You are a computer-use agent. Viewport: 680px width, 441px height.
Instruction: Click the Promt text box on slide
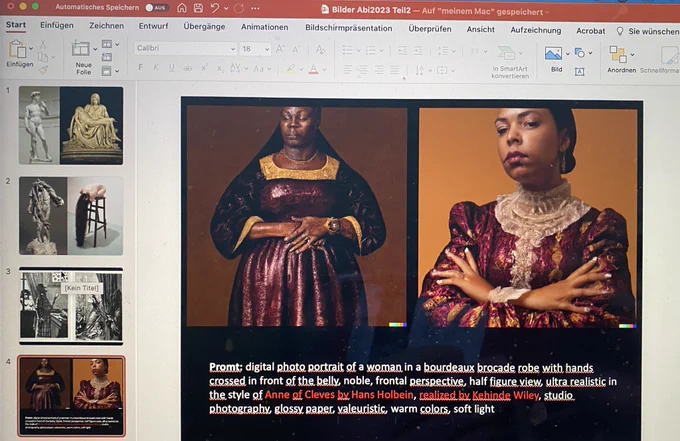coord(412,388)
